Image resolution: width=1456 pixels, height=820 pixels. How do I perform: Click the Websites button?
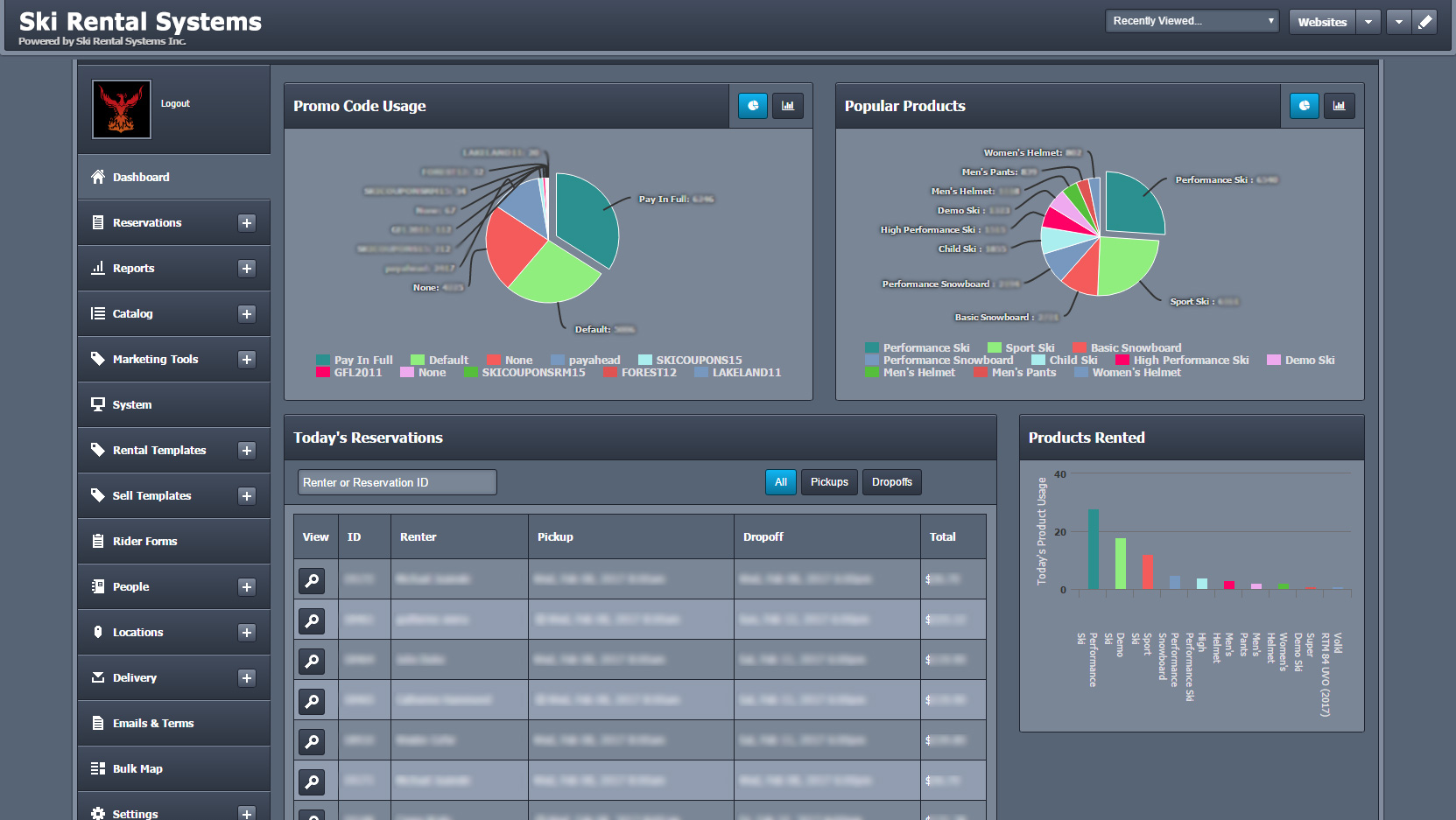[1322, 21]
